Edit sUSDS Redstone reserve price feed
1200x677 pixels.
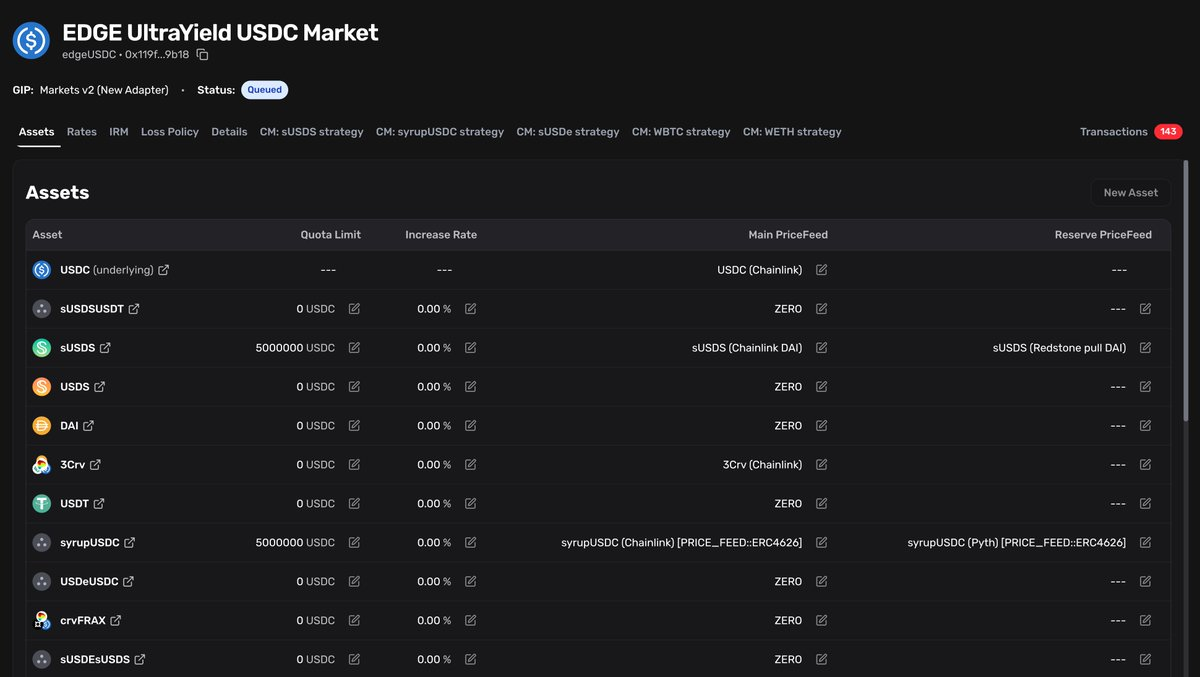pyautogui.click(x=1145, y=348)
